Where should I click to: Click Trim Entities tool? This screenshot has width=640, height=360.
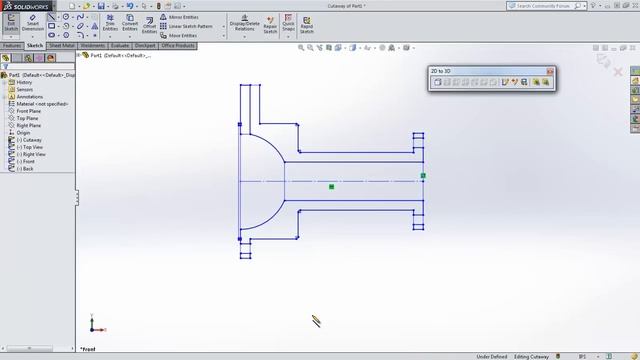point(110,22)
